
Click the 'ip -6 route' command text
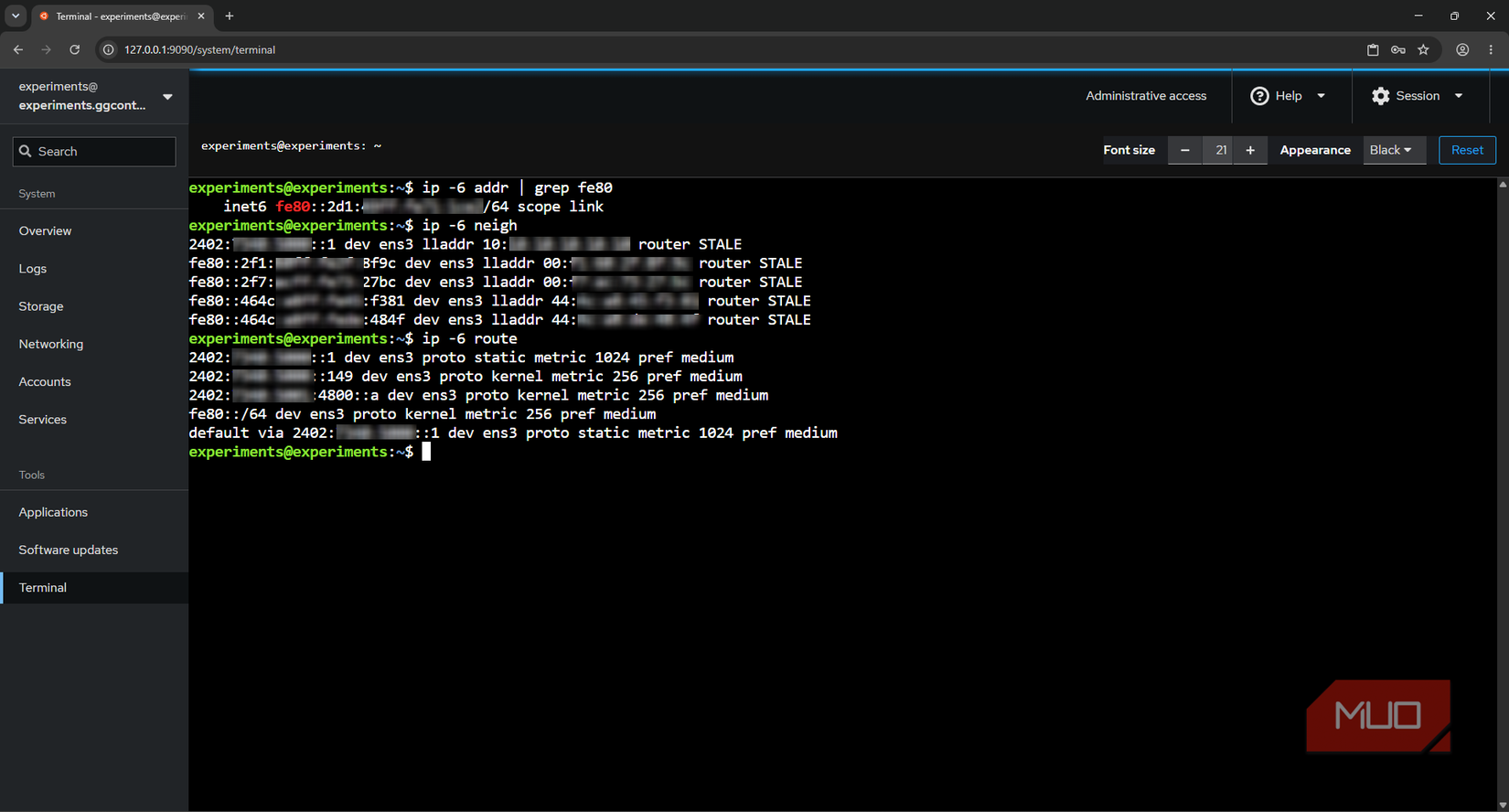click(469, 338)
